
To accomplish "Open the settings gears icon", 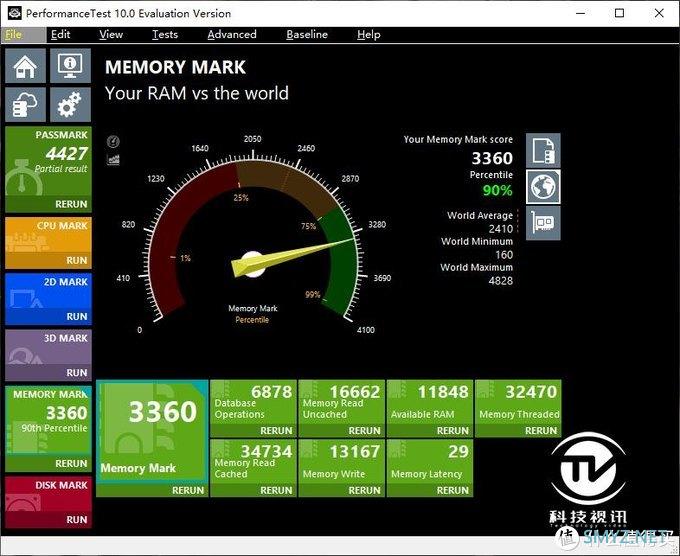I will tap(70, 105).
